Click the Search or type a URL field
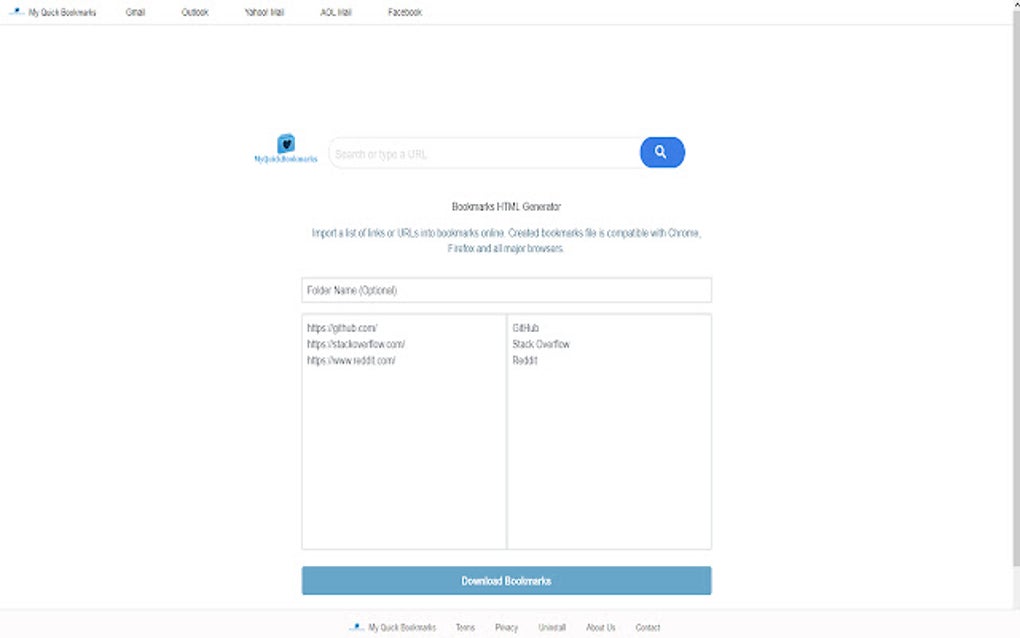 tap(480, 153)
